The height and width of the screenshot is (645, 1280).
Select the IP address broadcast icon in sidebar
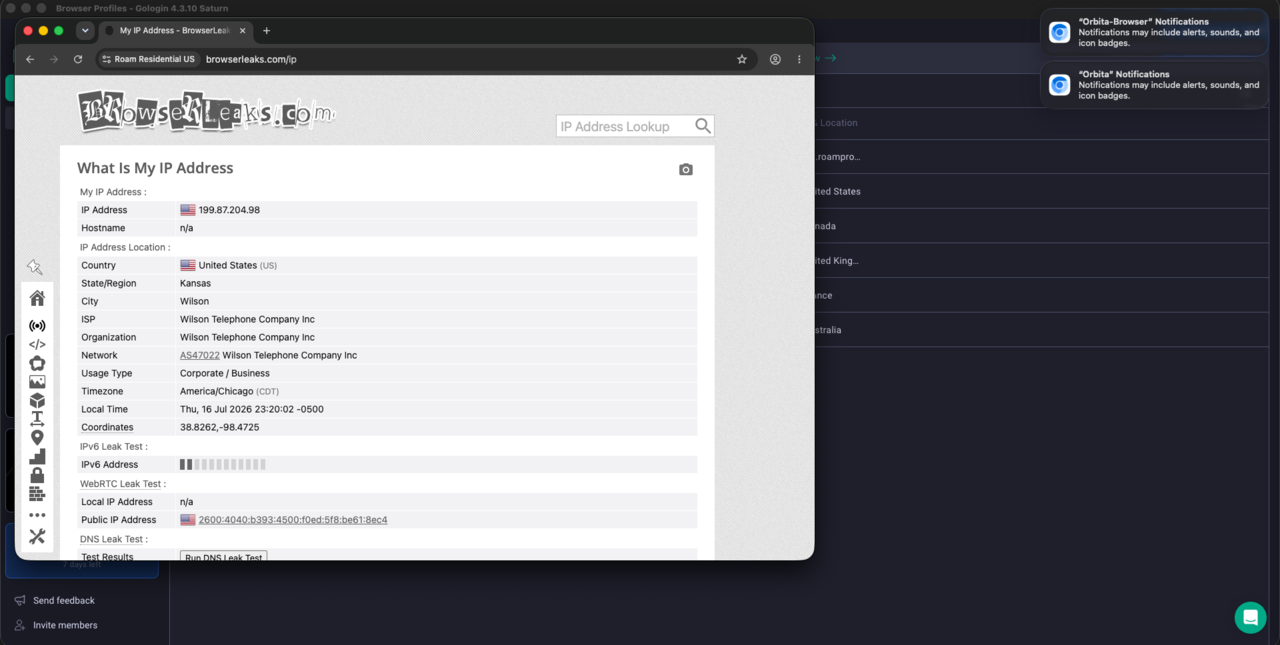click(37, 326)
